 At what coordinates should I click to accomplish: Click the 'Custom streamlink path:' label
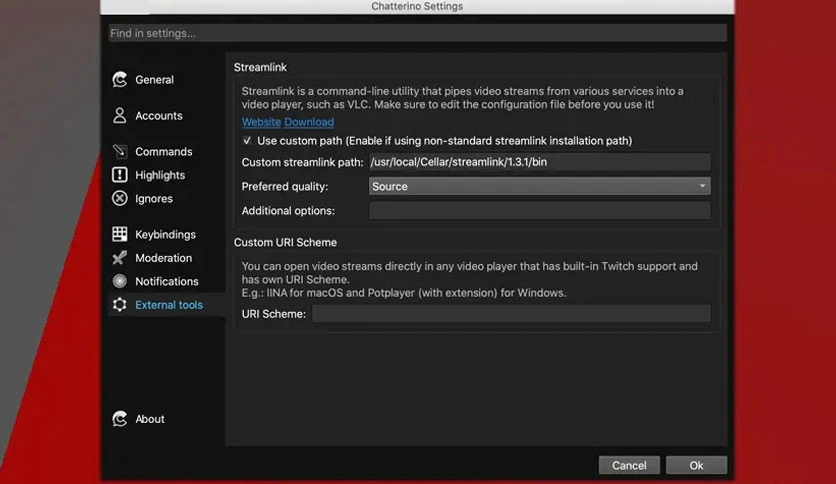click(302, 162)
